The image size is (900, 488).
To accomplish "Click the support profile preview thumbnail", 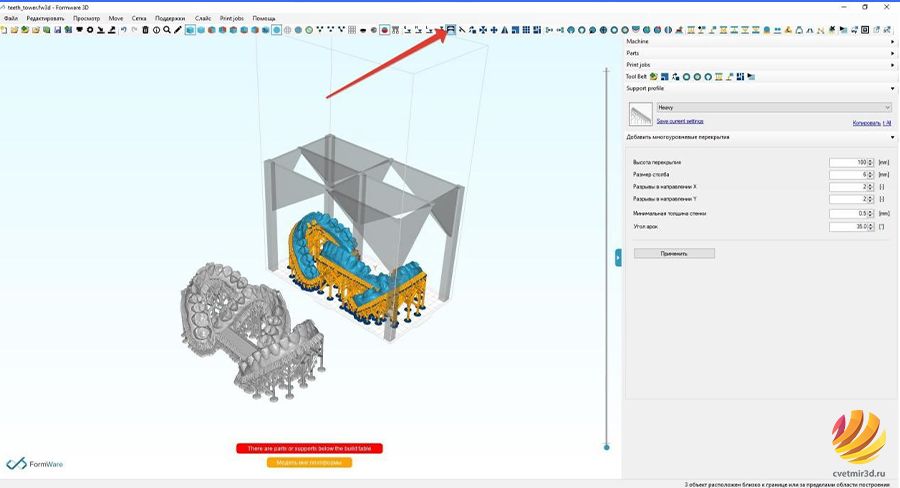I will click(x=641, y=114).
